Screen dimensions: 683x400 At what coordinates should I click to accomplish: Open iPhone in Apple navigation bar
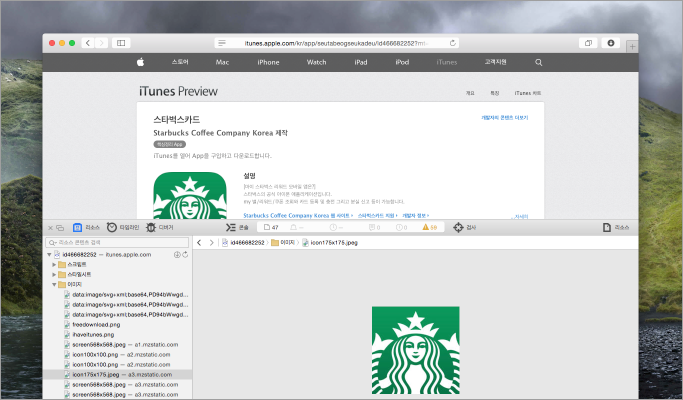(x=268, y=62)
